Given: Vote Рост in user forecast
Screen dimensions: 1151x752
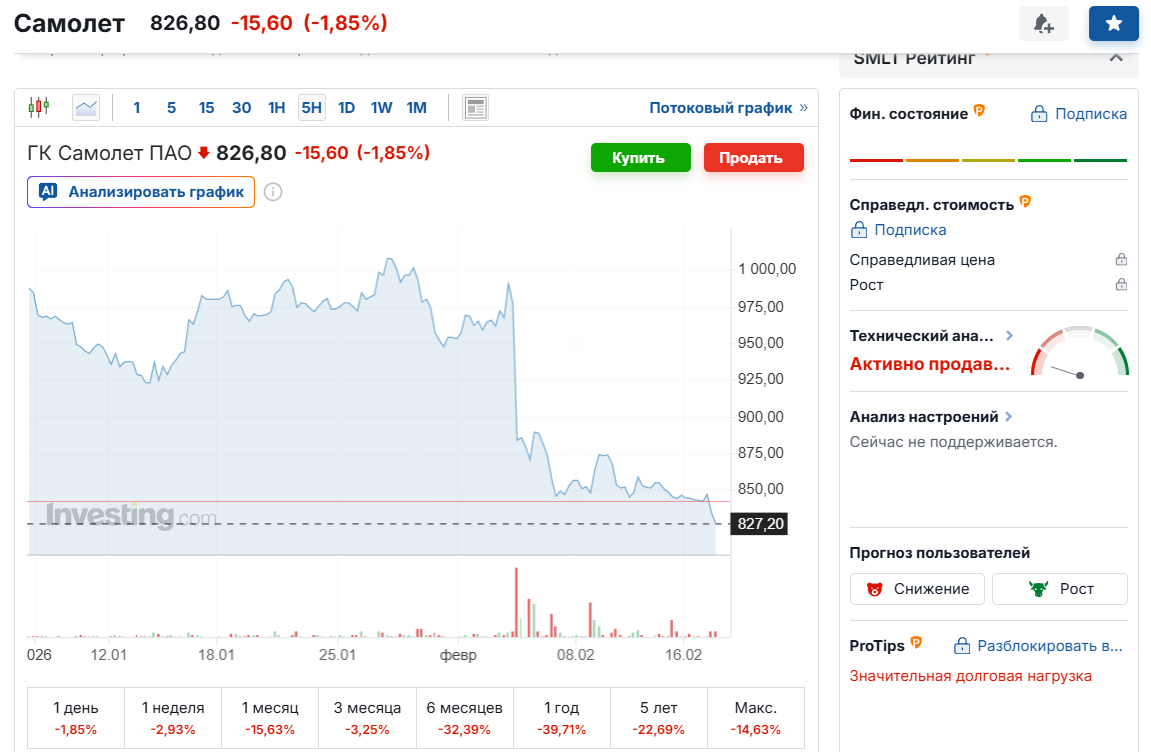Looking at the screenshot, I should point(1060,589).
